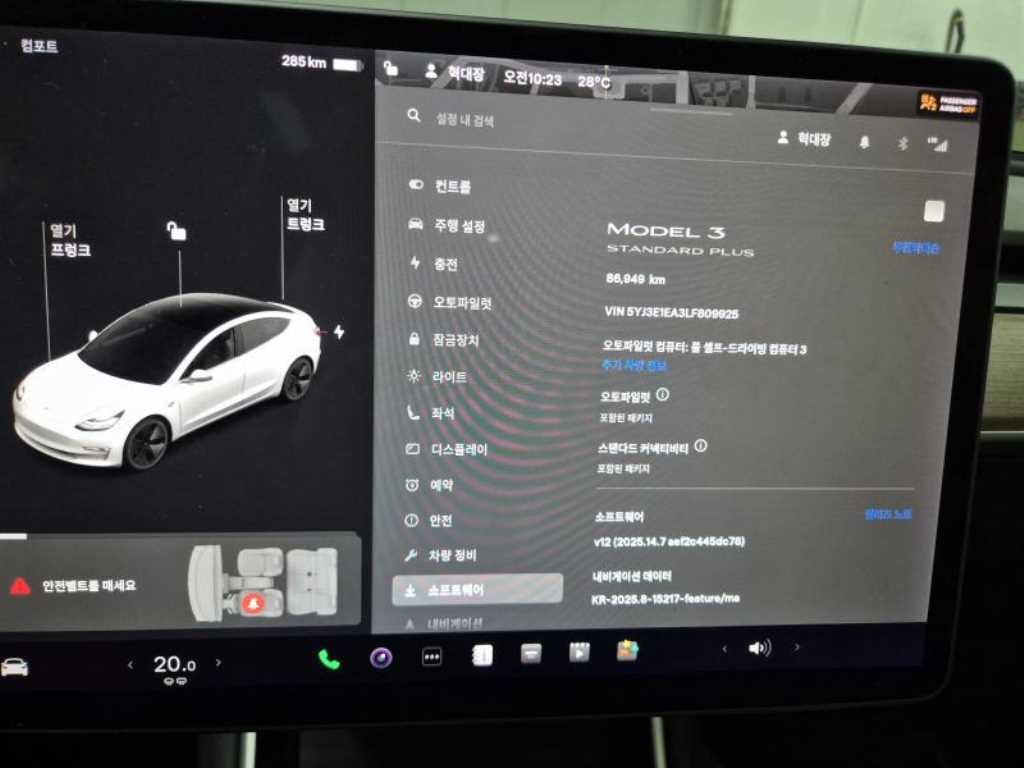Open the 예약 menu

click(429, 485)
